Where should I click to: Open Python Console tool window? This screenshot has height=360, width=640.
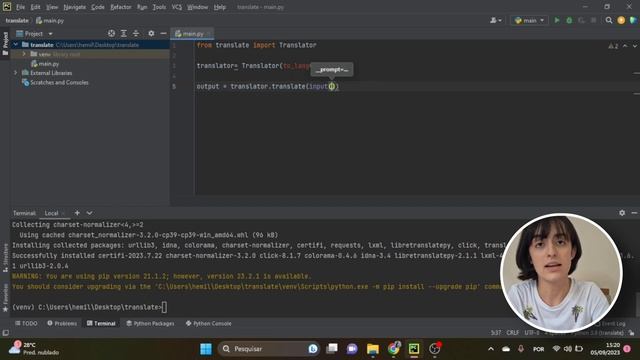click(x=209, y=323)
